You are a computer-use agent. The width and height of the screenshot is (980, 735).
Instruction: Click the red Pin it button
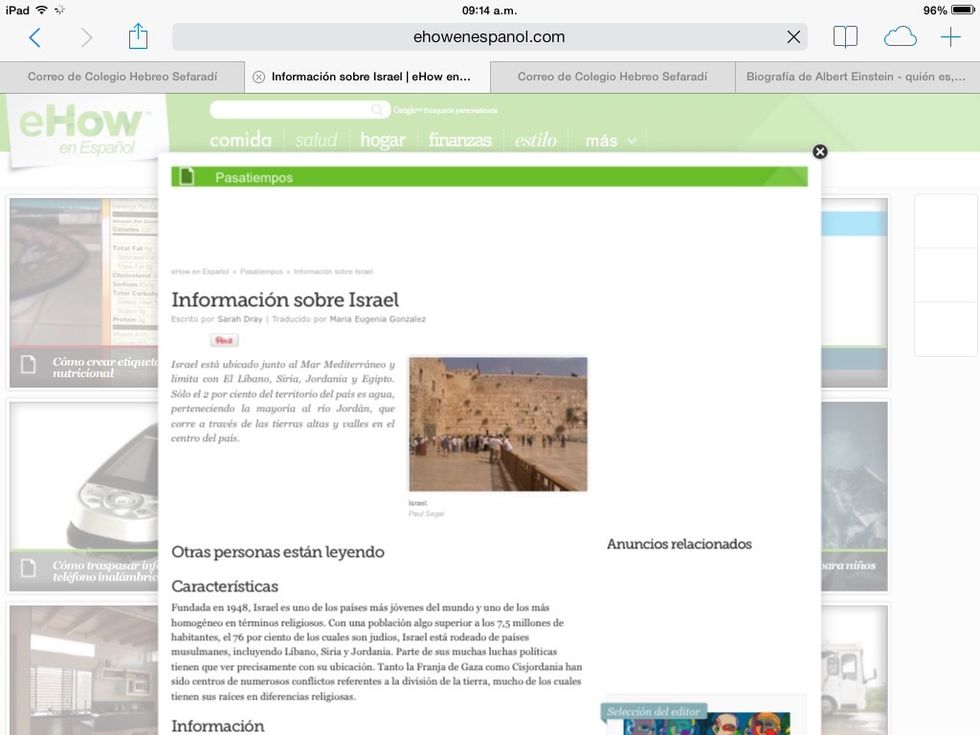(x=224, y=341)
